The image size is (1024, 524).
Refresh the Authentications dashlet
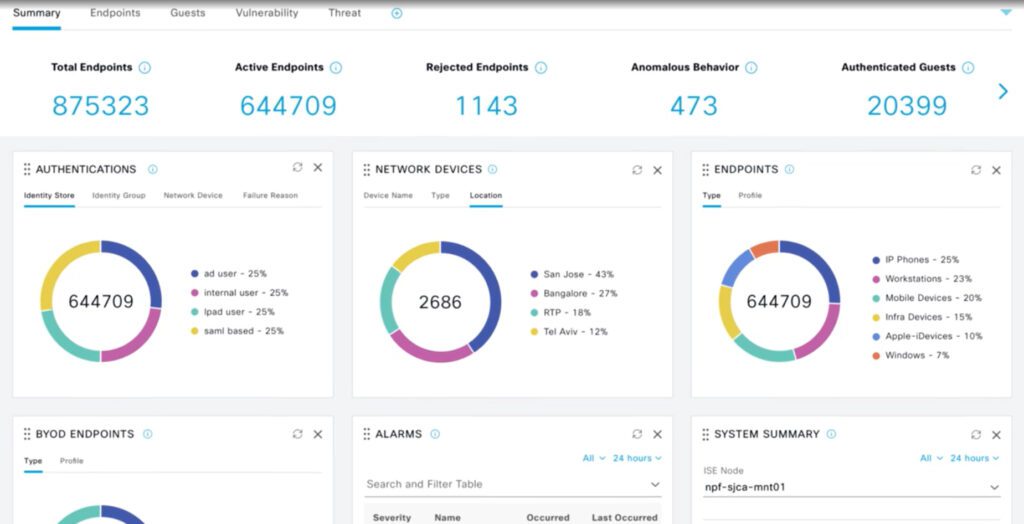pyautogui.click(x=298, y=167)
